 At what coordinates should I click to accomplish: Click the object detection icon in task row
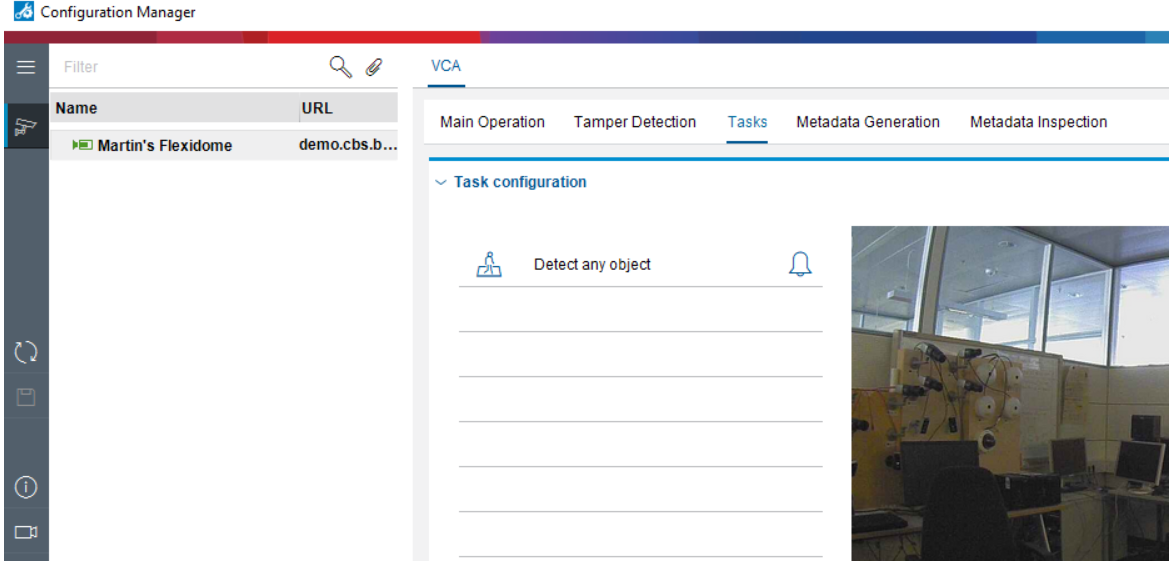pos(489,264)
